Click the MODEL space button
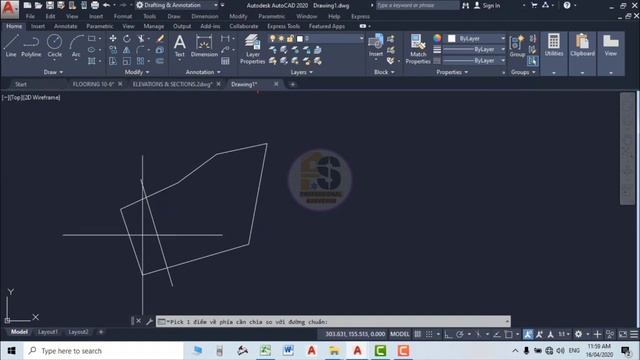 click(400, 334)
